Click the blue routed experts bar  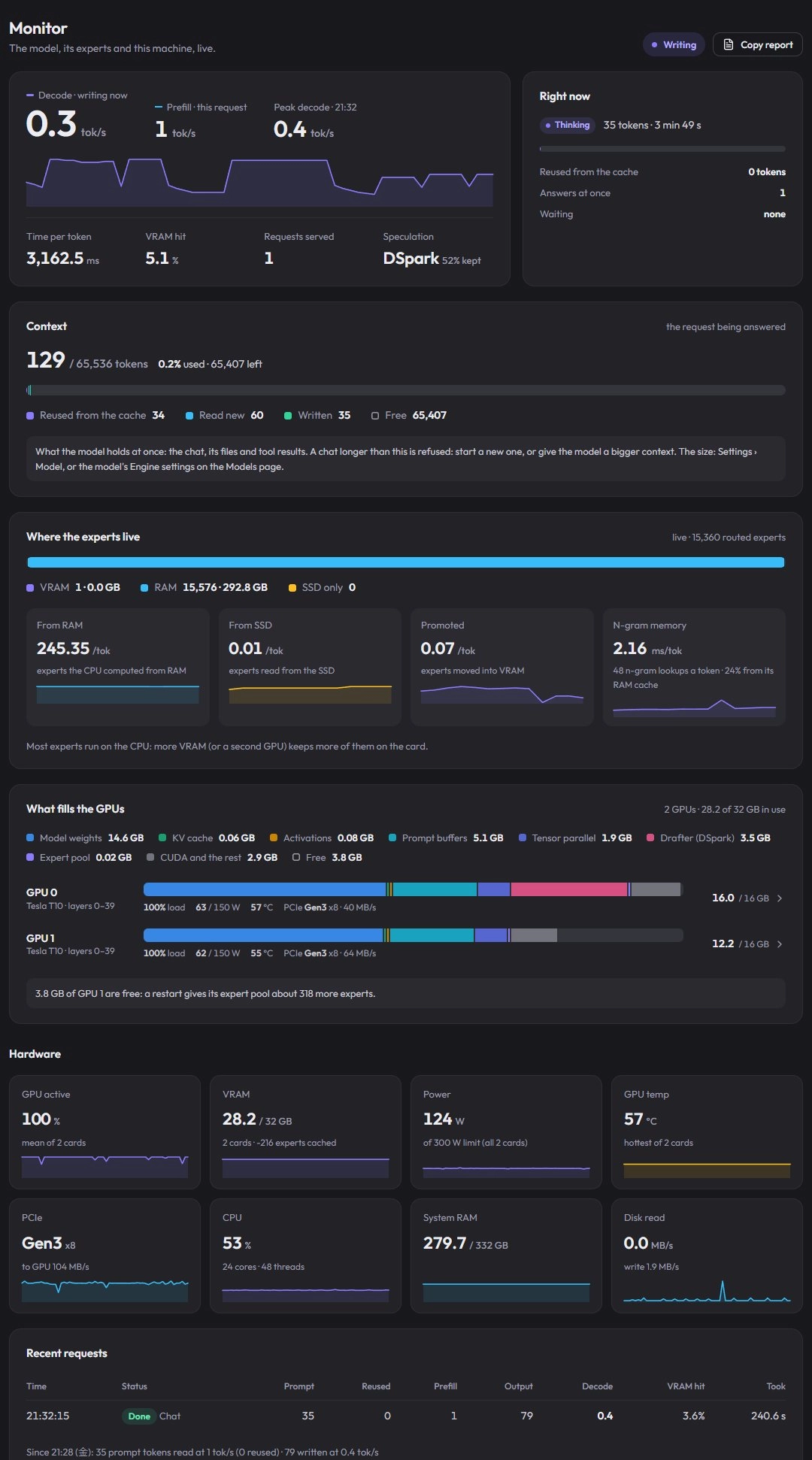pos(406,562)
